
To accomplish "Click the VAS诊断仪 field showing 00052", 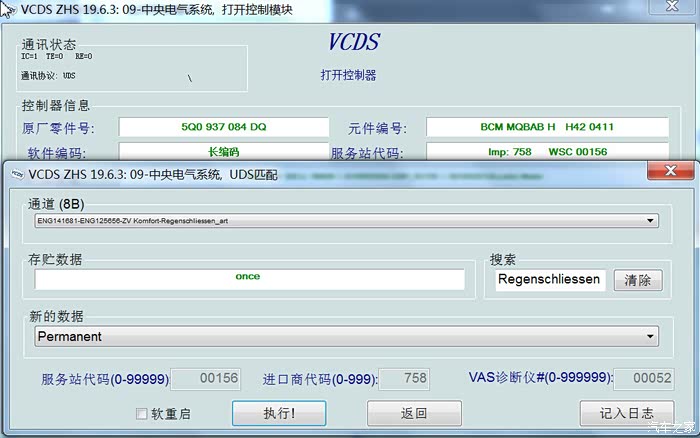I will pyautogui.click(x=642, y=379).
